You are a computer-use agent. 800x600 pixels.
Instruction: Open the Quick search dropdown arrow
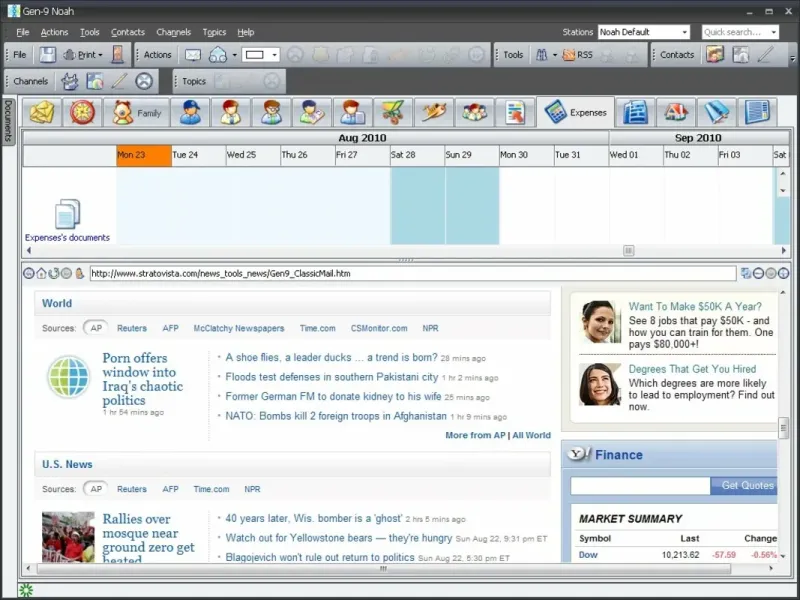[774, 32]
